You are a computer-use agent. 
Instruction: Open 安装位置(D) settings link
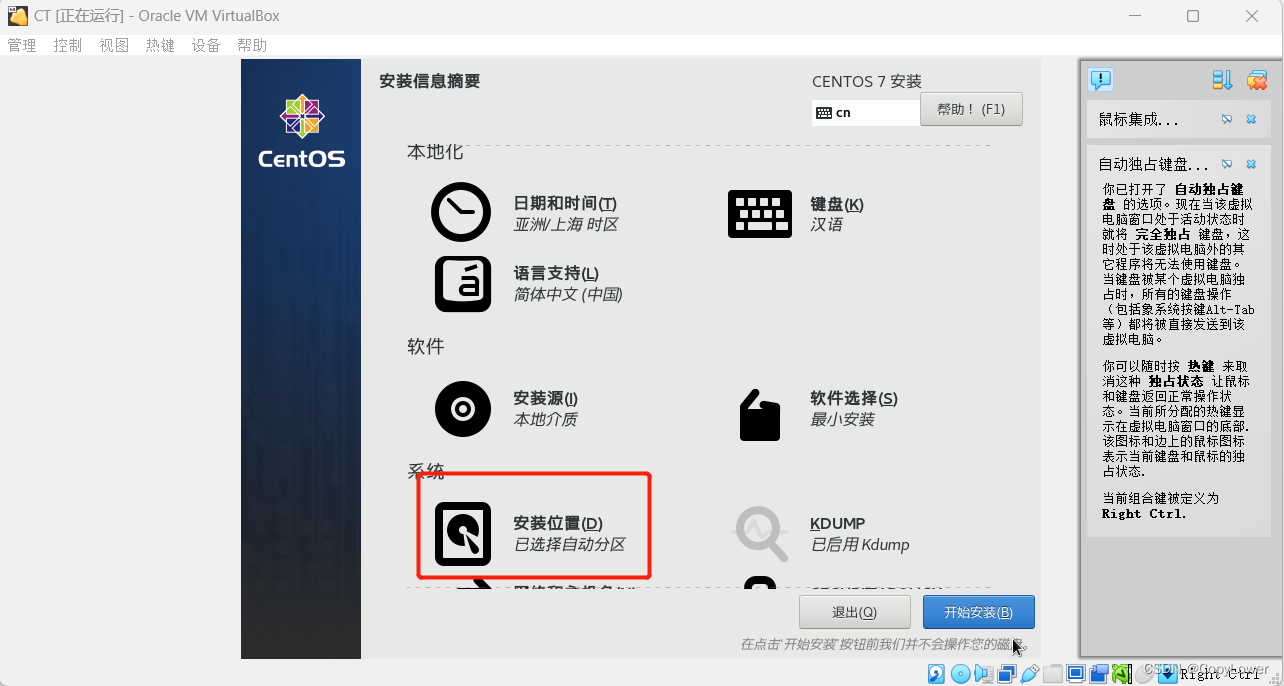(x=558, y=523)
